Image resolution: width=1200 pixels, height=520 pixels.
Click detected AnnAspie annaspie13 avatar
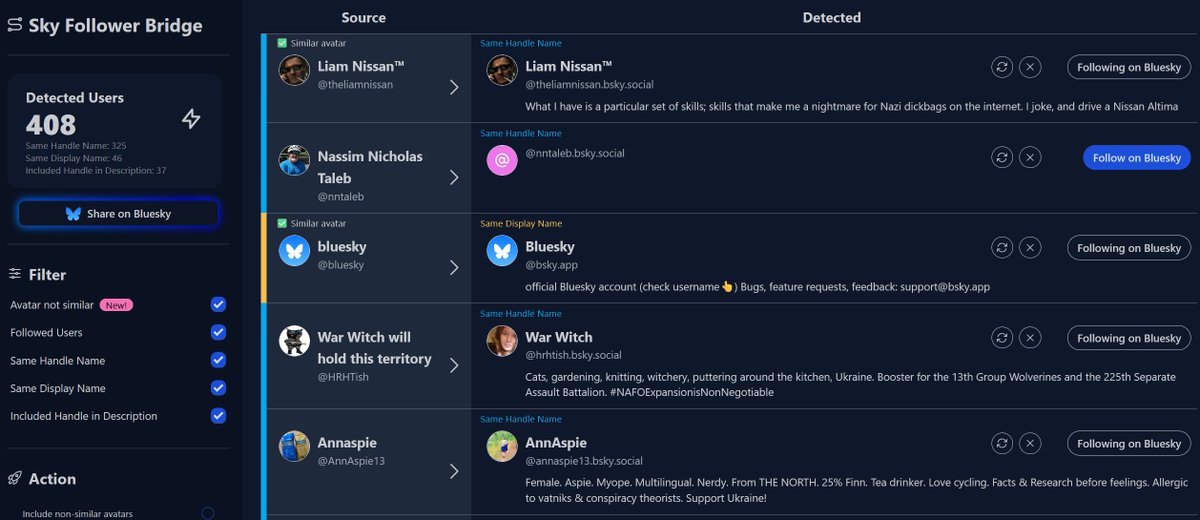click(502, 446)
